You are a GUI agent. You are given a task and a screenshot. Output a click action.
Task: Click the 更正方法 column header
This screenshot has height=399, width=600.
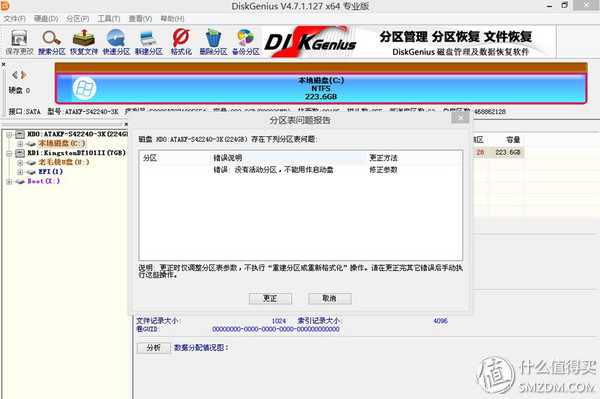[x=414, y=158]
